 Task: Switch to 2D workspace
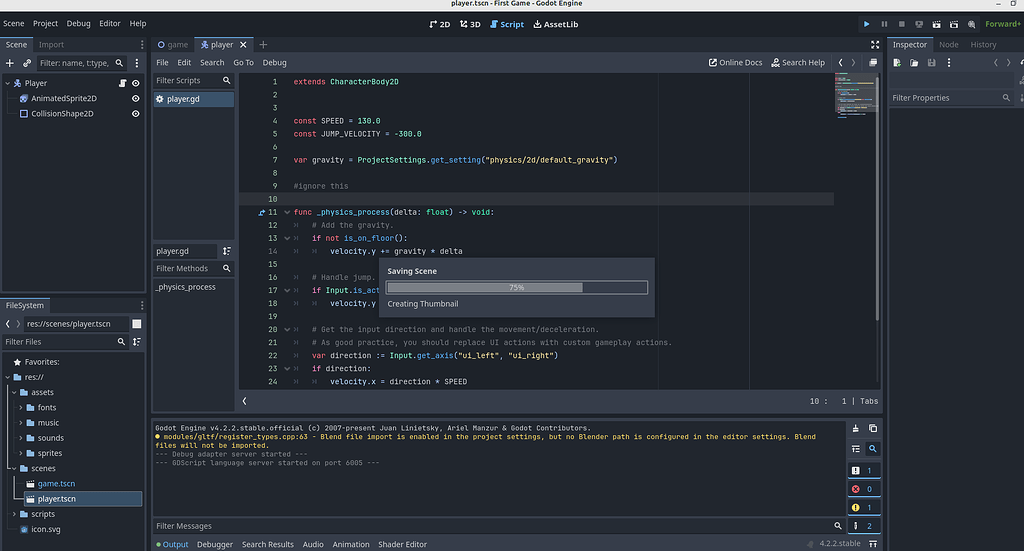(440, 24)
